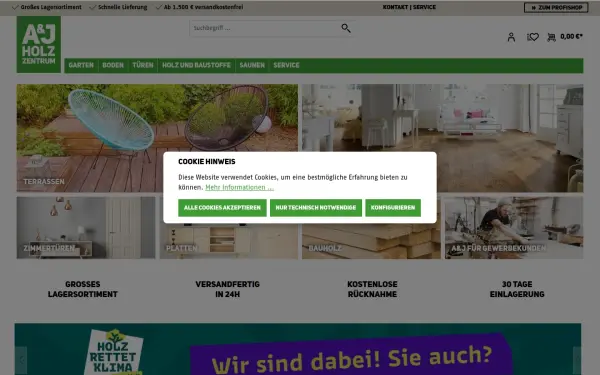
Task: Open the Service menu
Action: (286, 65)
